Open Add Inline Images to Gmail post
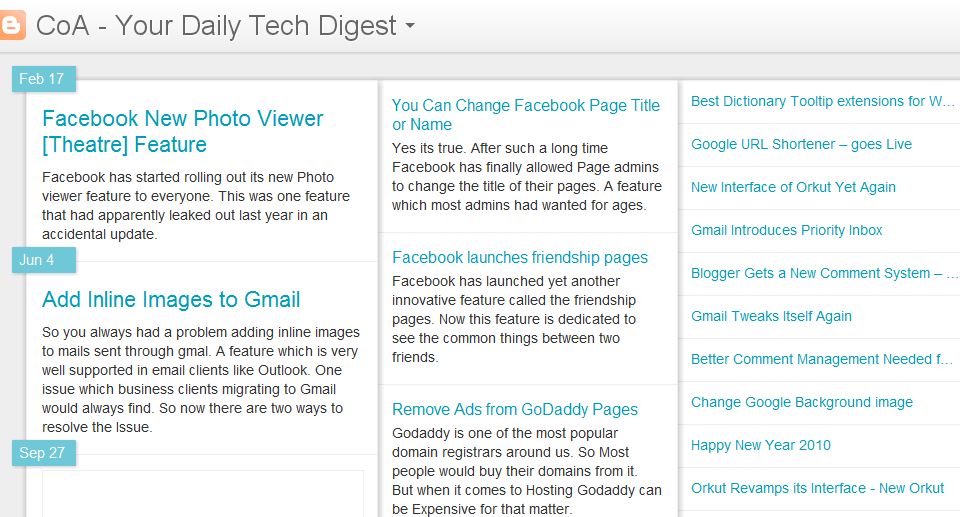 (171, 300)
